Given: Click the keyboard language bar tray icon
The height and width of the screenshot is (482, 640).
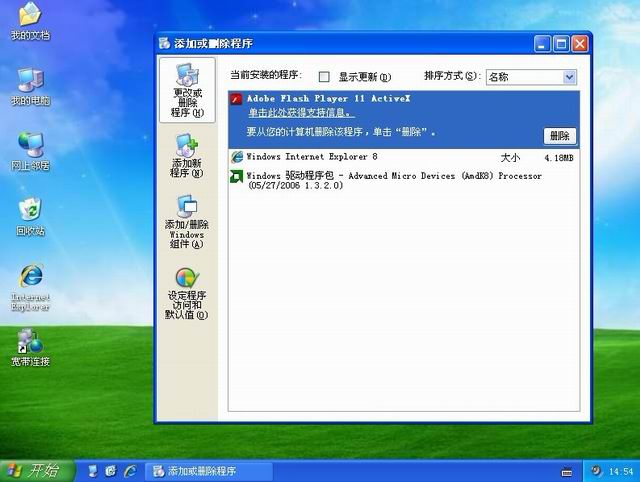Looking at the screenshot, I should pos(567,472).
